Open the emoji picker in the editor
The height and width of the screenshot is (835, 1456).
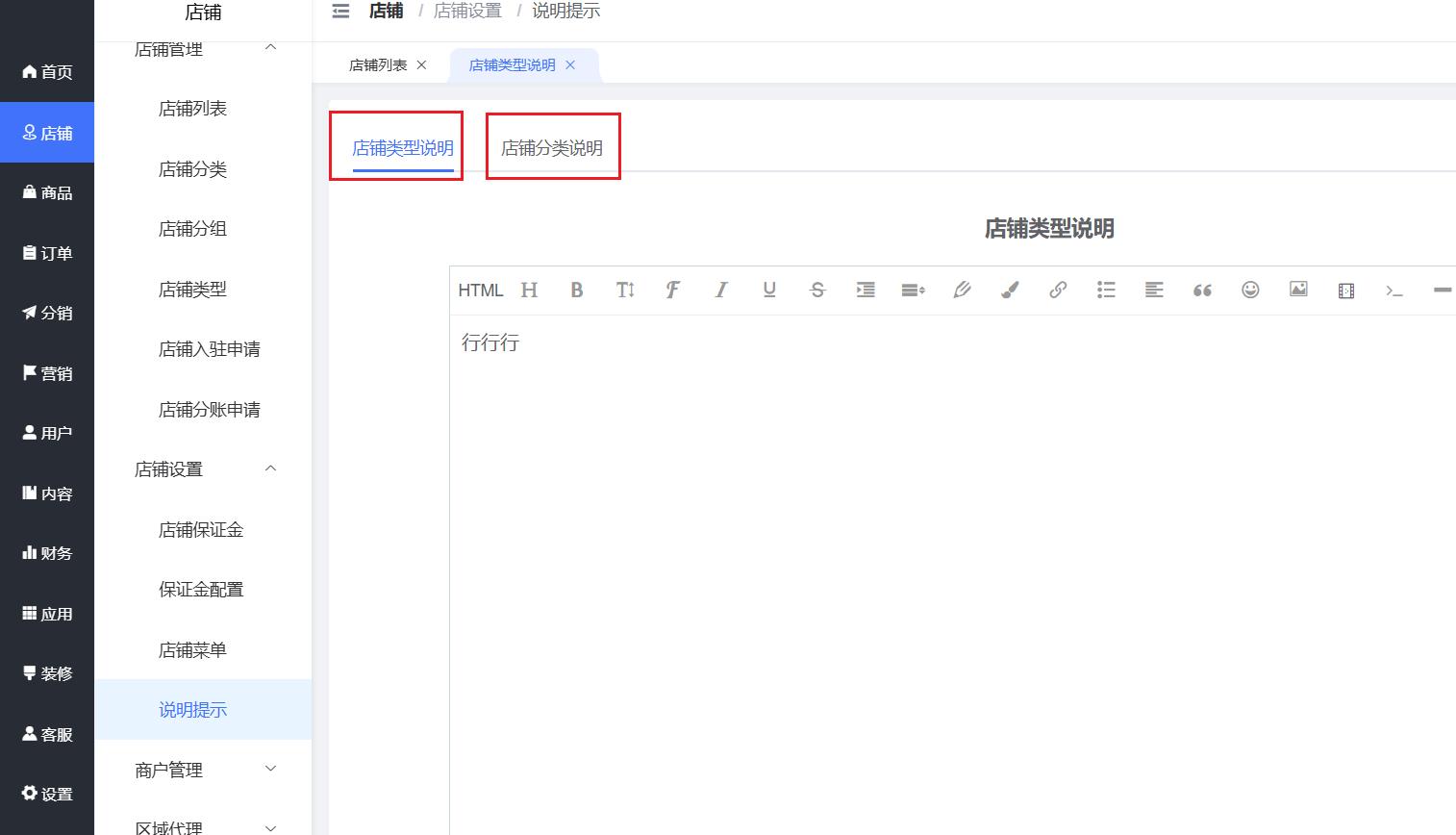pyautogui.click(x=1250, y=290)
